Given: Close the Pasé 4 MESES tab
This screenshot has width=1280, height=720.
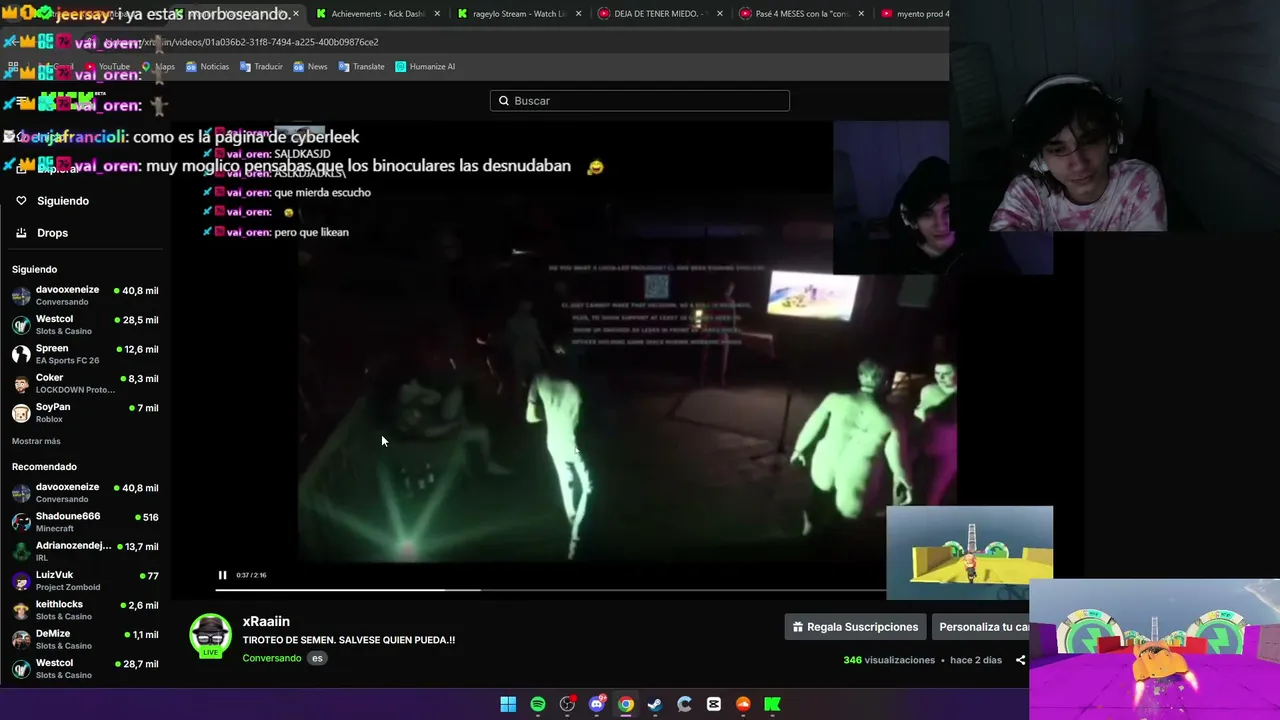Looking at the screenshot, I should (861, 14).
